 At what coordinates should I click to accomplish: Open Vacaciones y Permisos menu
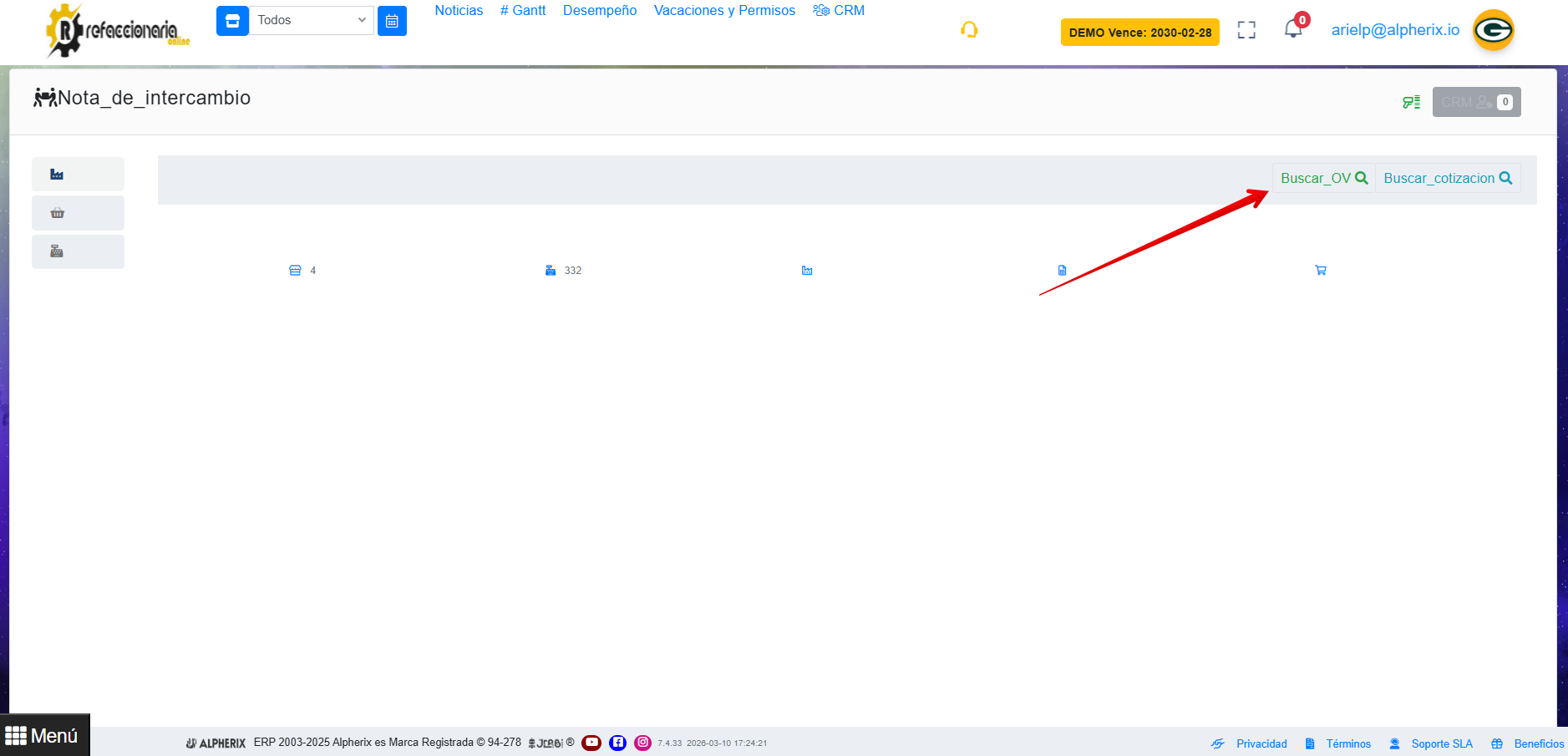(724, 11)
